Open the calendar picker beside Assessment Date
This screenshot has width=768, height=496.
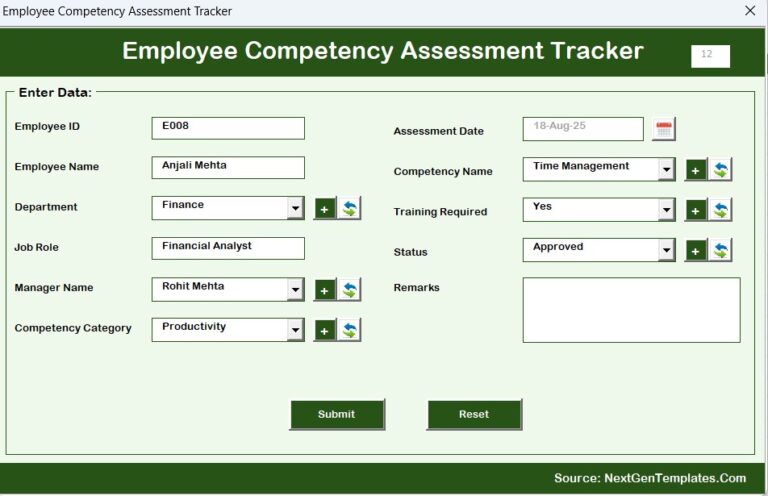pos(664,129)
